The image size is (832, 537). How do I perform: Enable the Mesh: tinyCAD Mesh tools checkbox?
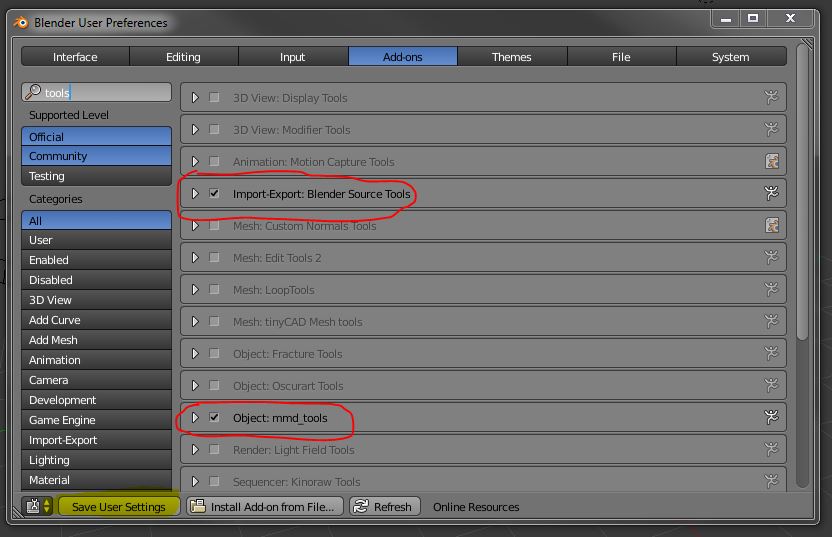click(214, 321)
